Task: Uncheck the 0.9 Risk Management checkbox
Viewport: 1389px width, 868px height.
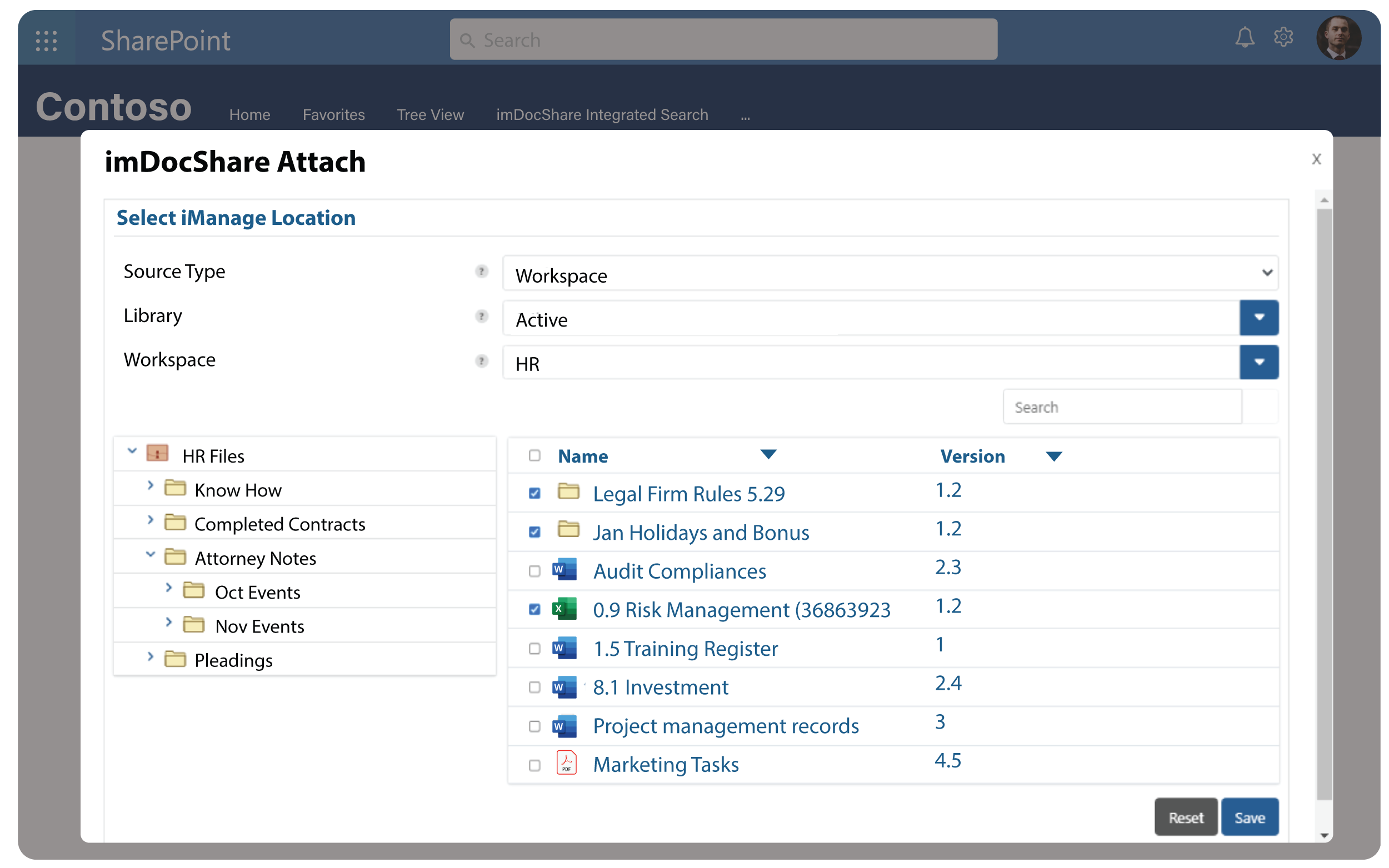Action: (534, 610)
